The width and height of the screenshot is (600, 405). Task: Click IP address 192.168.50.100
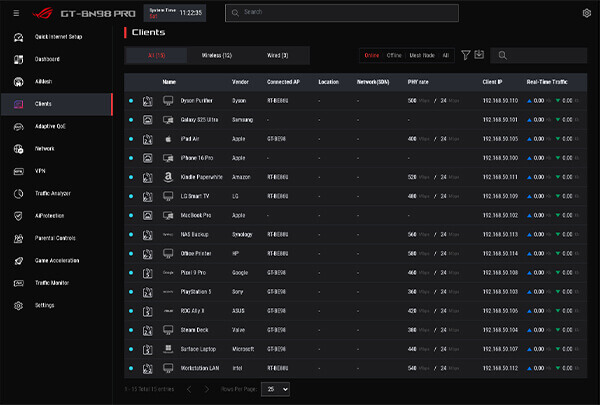500,158
